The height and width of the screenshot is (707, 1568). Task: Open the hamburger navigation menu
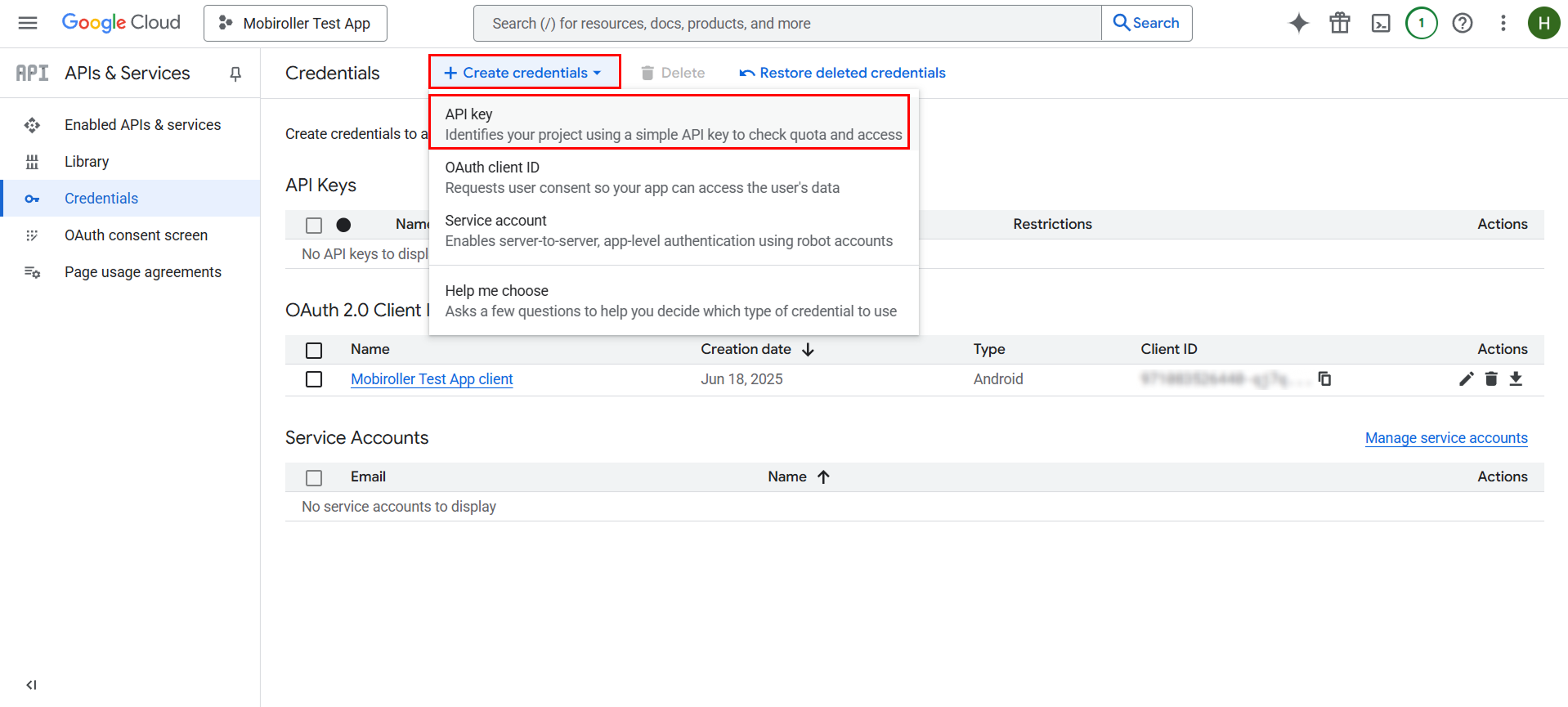[x=28, y=23]
